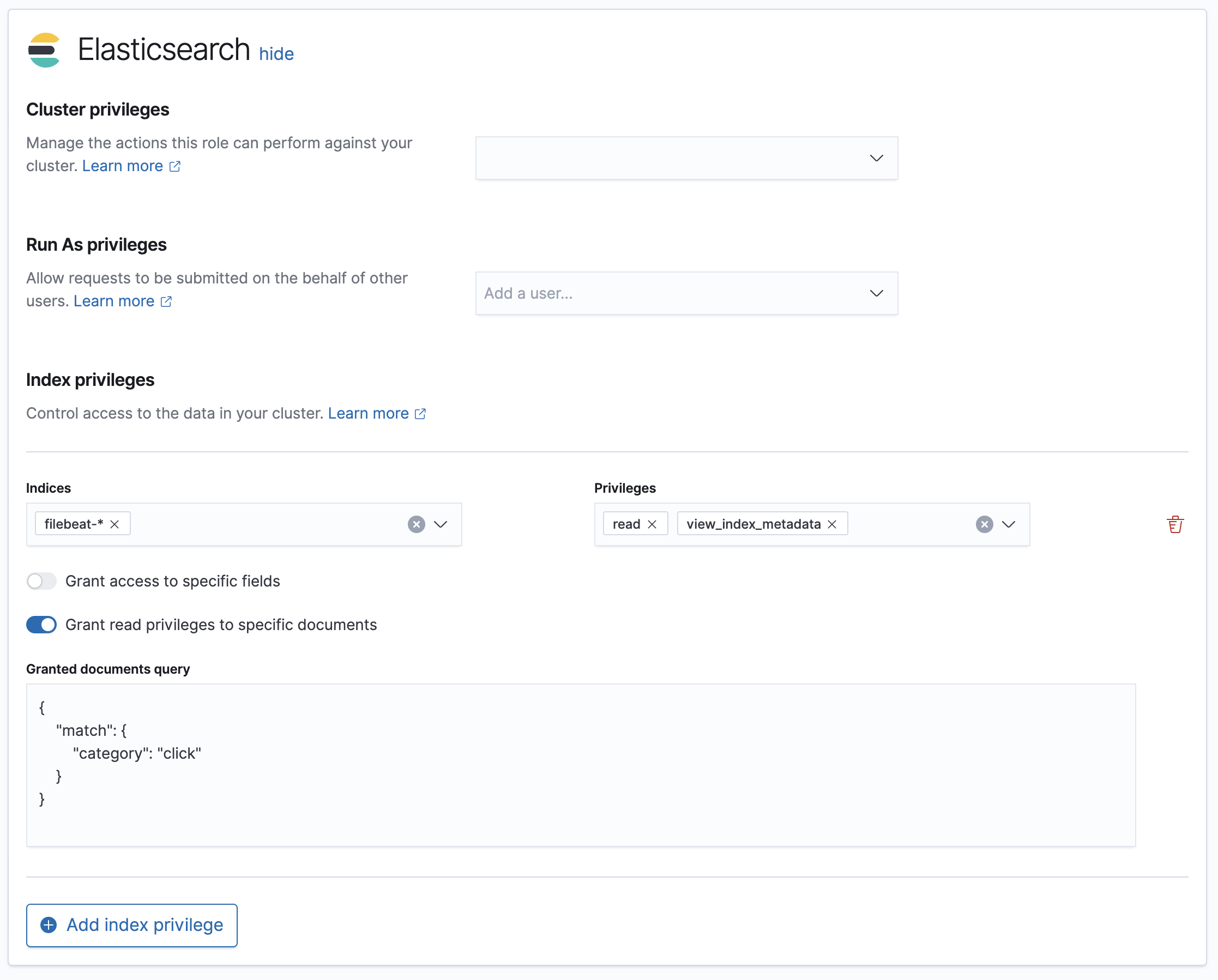Click the external link icon after Cluster privileges Learn more
This screenshot has height=980, width=1218.
[174, 166]
